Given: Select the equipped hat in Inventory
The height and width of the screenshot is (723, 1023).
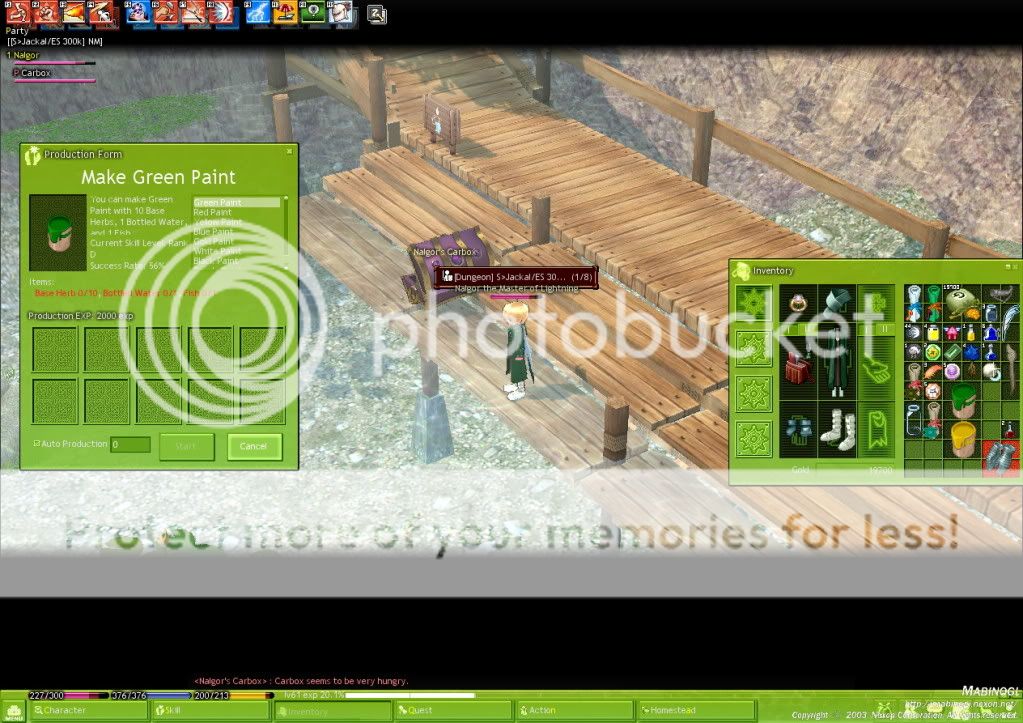Looking at the screenshot, I should [837, 303].
